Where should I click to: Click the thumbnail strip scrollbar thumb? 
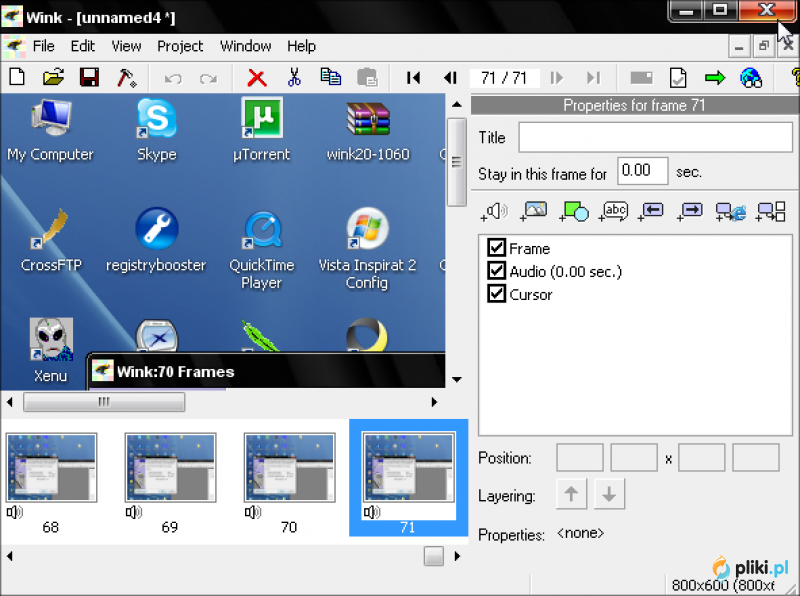[x=433, y=556]
